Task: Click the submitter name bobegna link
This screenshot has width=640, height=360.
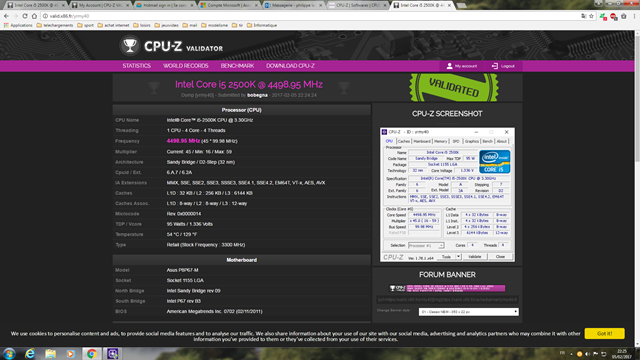Action: [x=257, y=95]
